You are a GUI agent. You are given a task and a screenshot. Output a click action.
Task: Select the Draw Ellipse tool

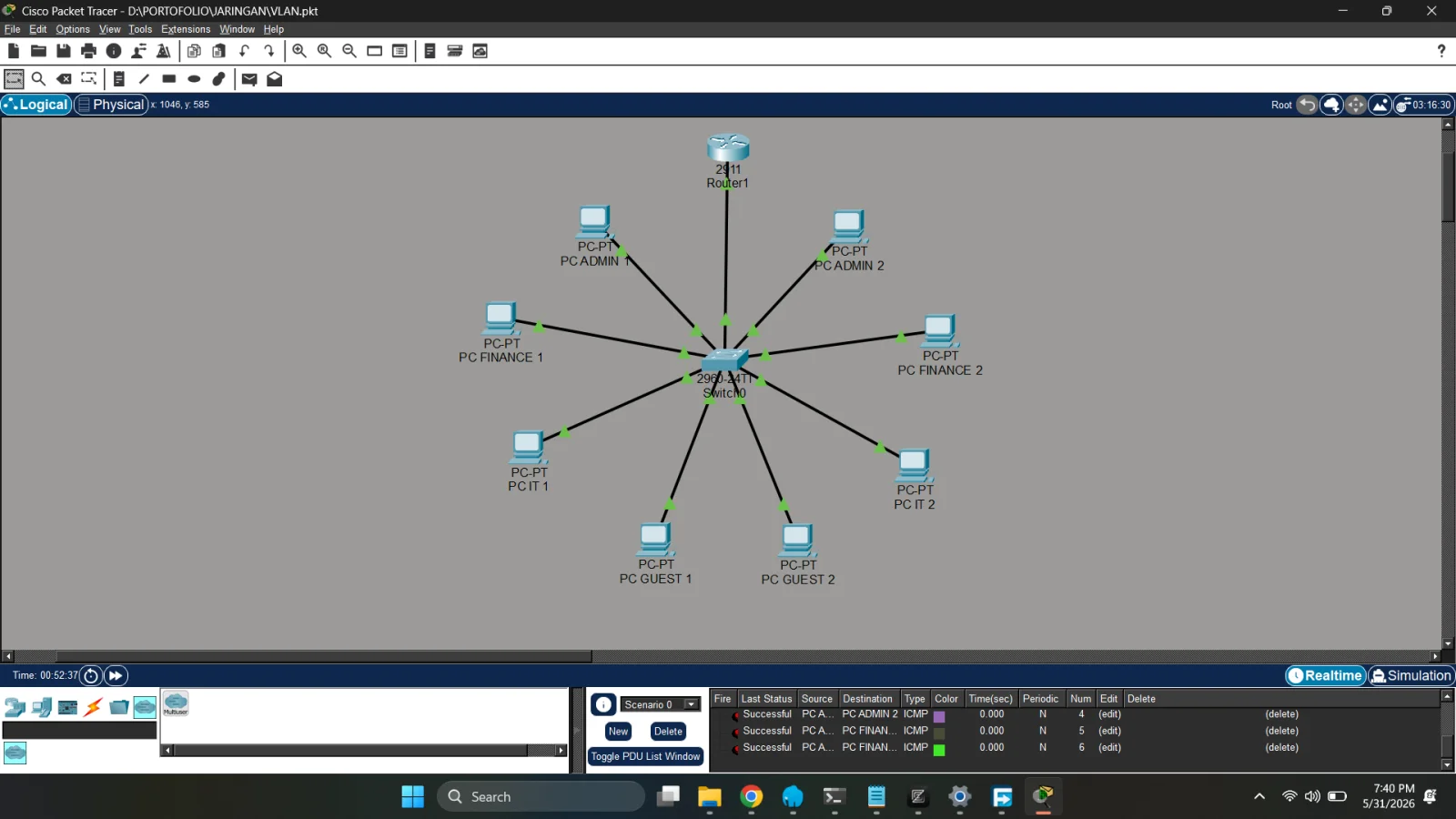point(194,79)
